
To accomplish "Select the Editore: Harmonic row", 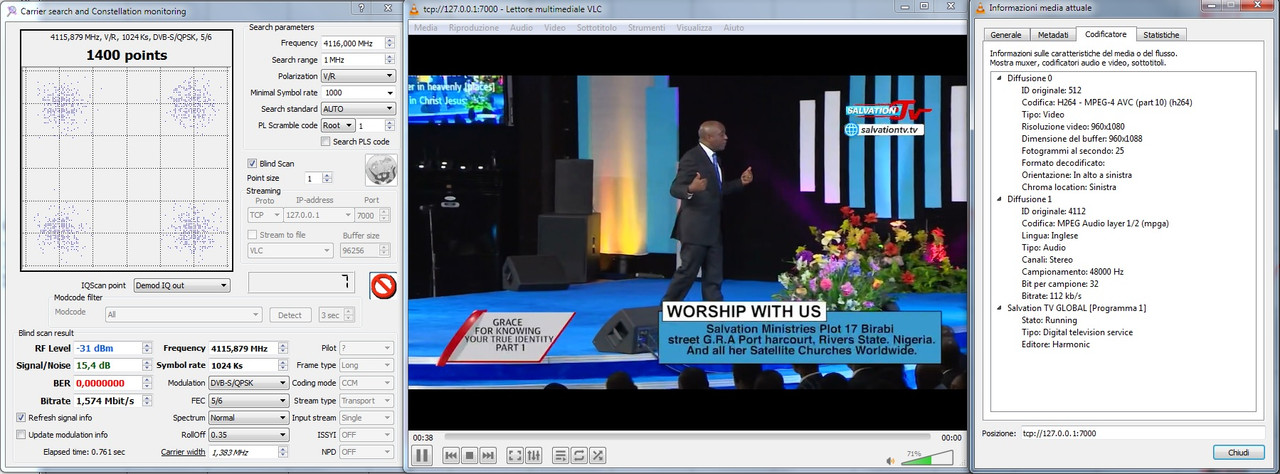I will pos(1055,344).
